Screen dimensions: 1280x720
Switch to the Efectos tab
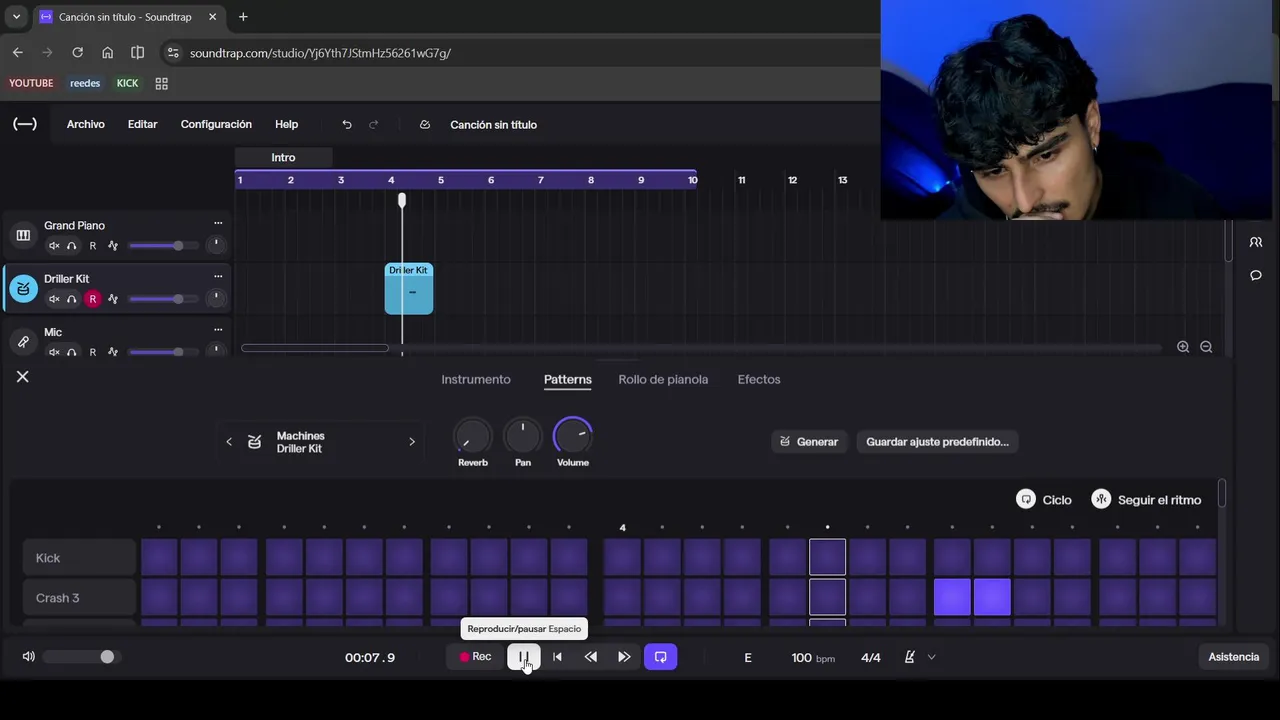click(x=759, y=379)
